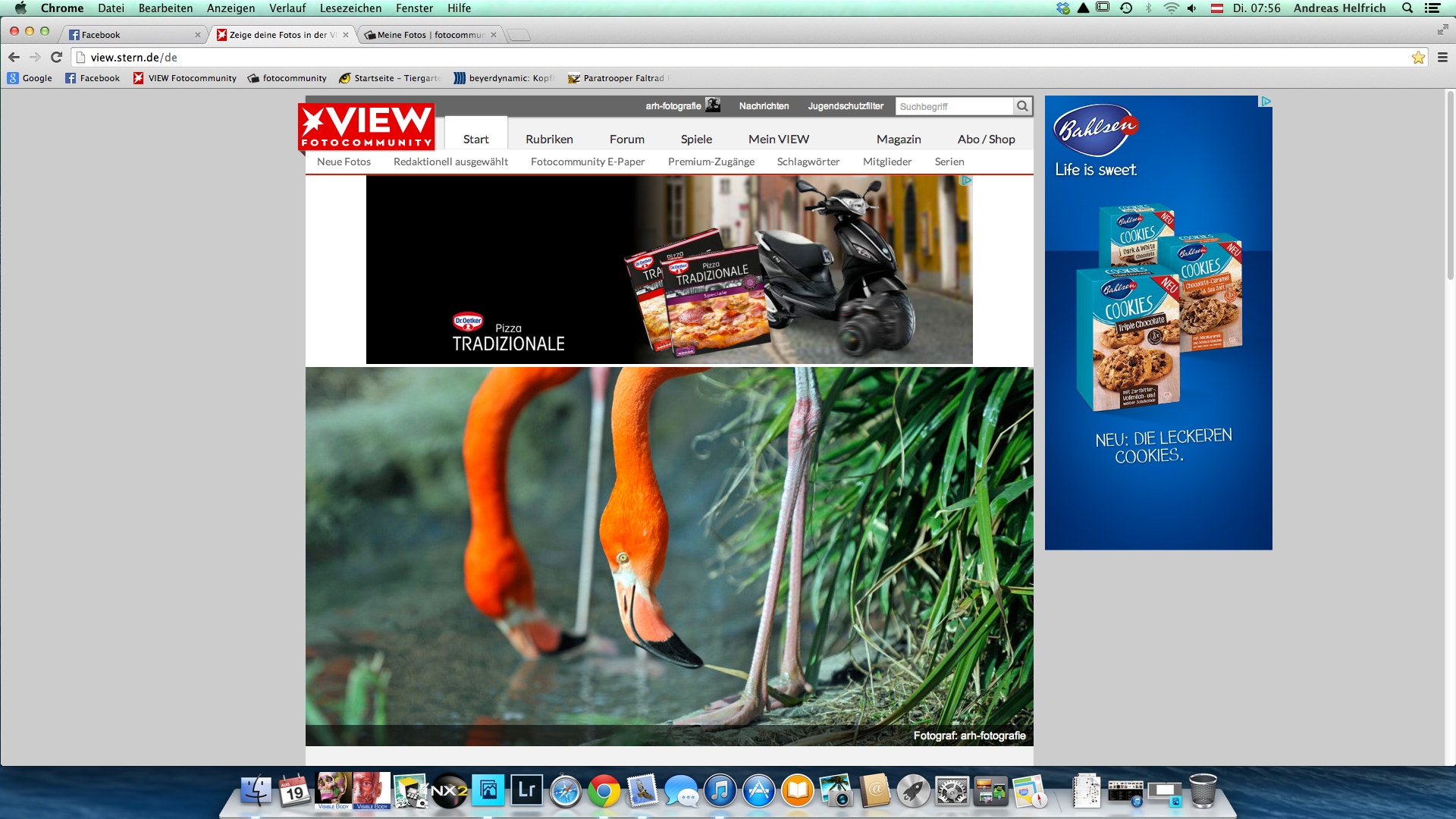This screenshot has height=819, width=1456.
Task: Open Contacts address book in dock
Action: [875, 791]
